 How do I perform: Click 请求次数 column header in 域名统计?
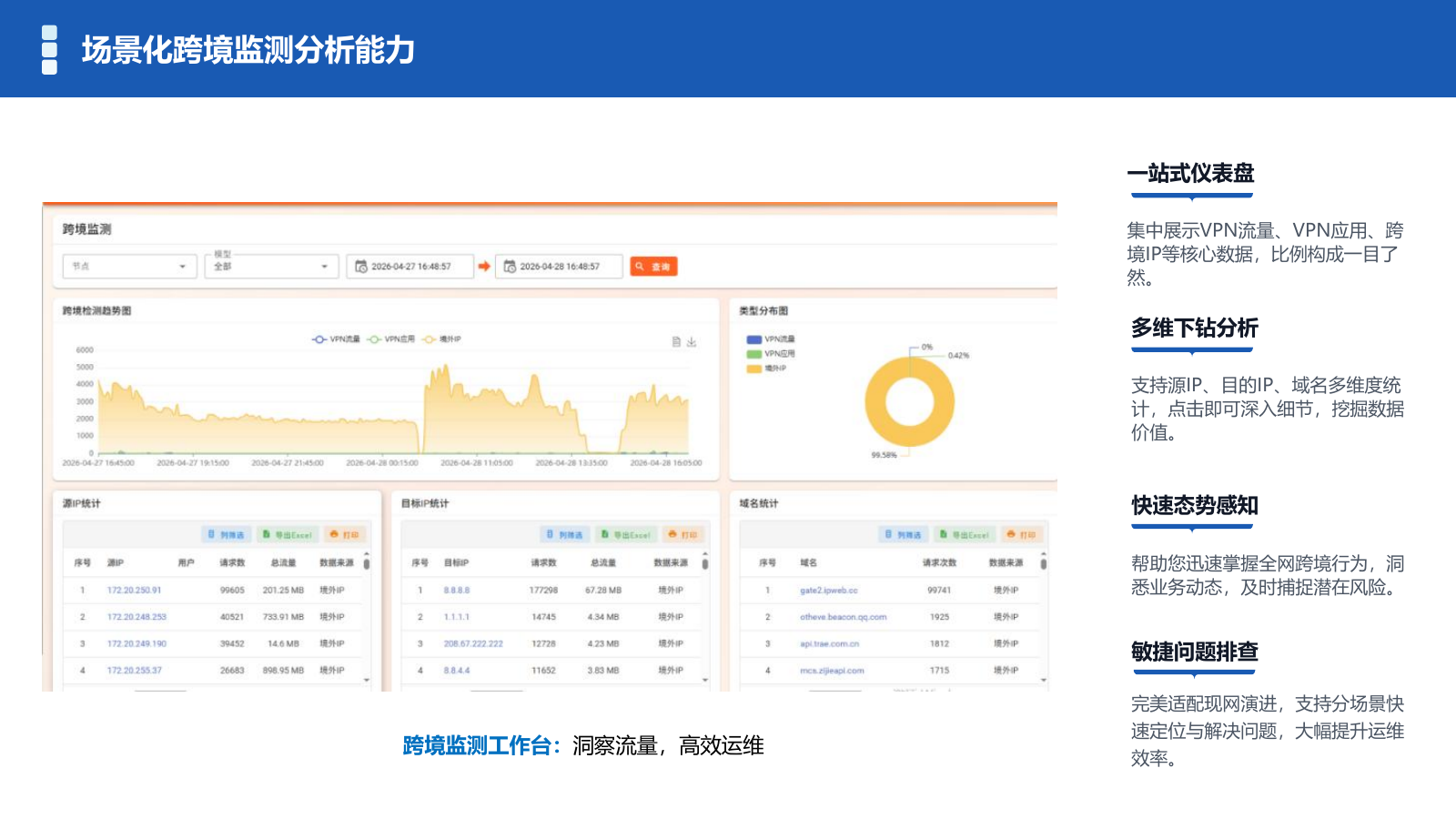point(939,563)
